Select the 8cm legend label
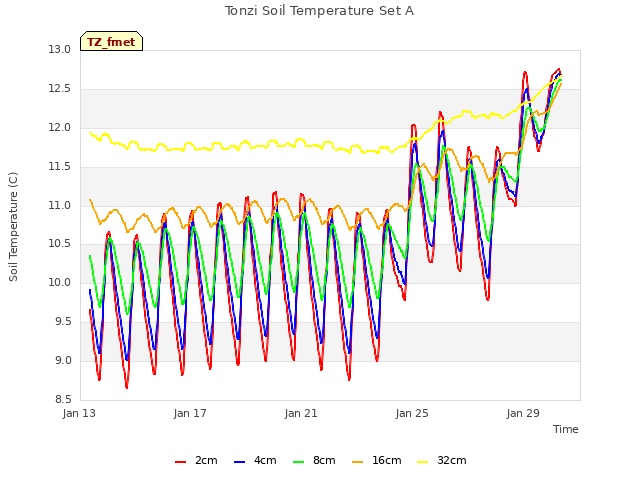Screen dimensions: 640x480 coord(324,460)
